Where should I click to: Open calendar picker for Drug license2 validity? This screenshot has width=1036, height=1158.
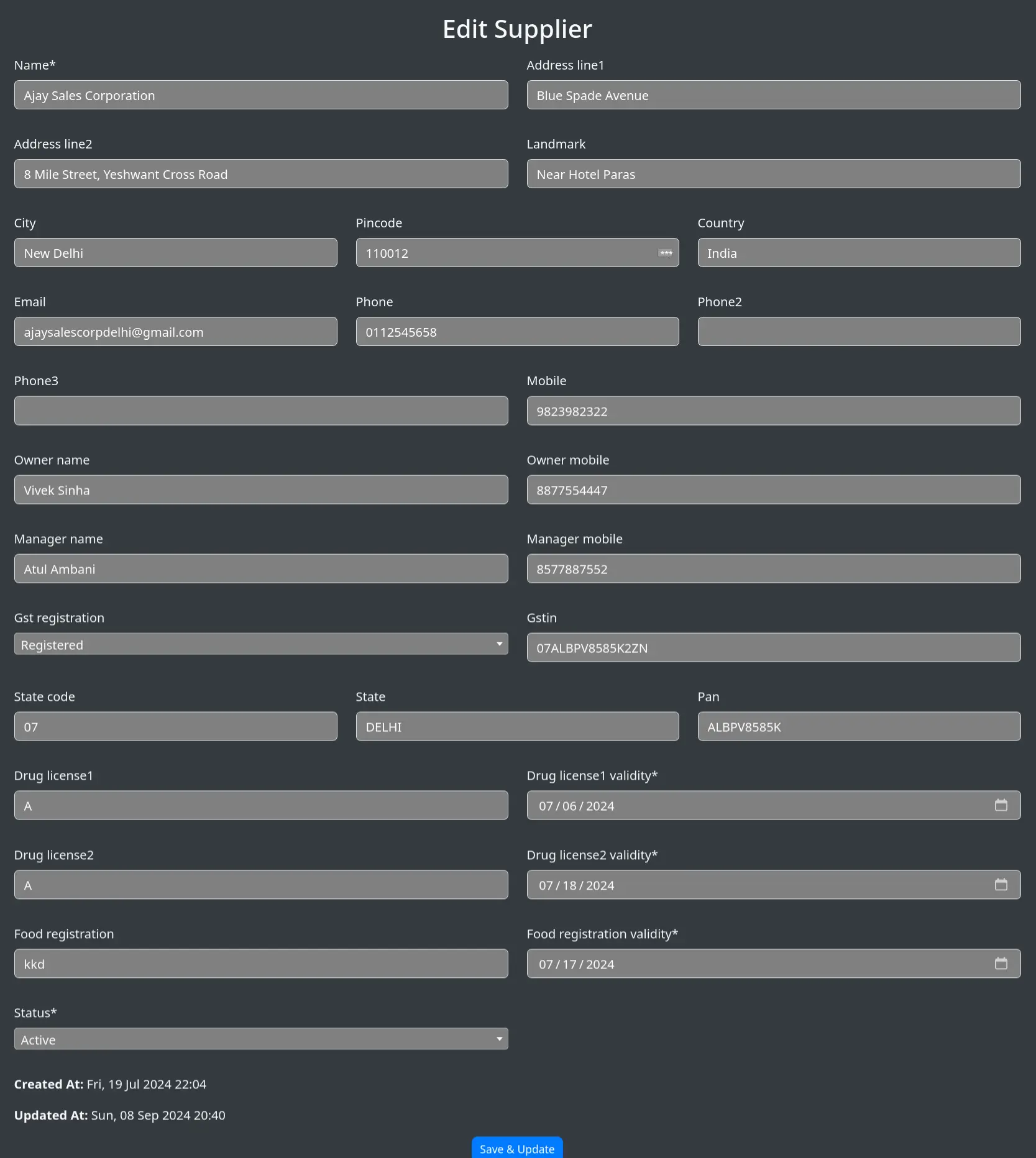coord(1001,885)
